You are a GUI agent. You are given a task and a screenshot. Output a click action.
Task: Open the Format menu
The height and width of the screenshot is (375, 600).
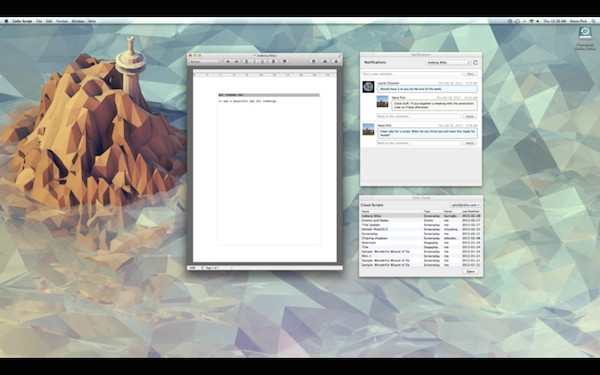(x=62, y=21)
